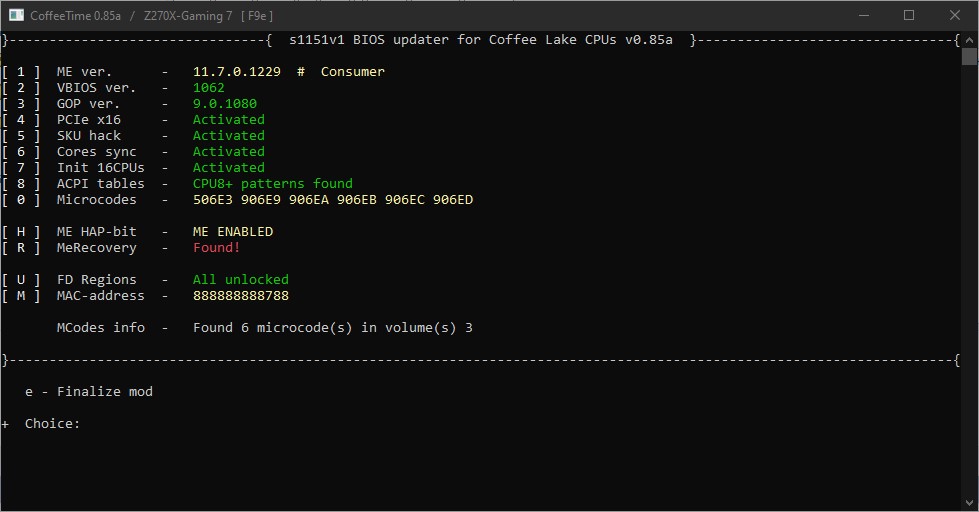Click microcode entry '906ED'
979x512 pixels.
(453, 200)
